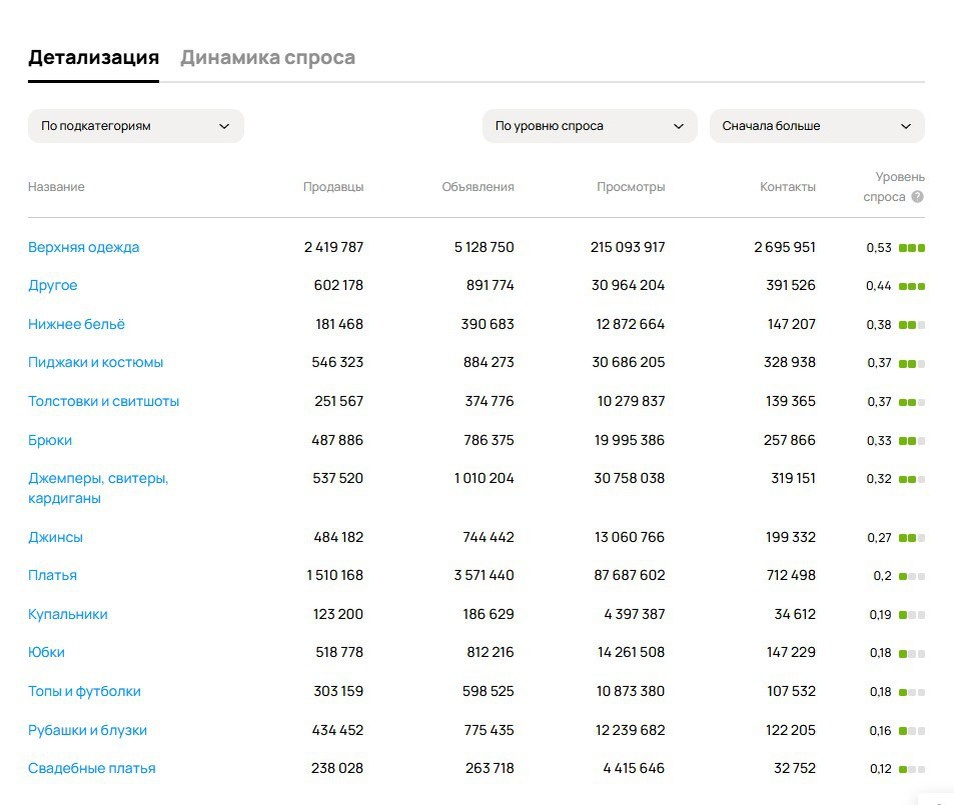Select the Брюки category link
Image resolution: width=954 pixels, height=805 pixels.
coord(50,441)
